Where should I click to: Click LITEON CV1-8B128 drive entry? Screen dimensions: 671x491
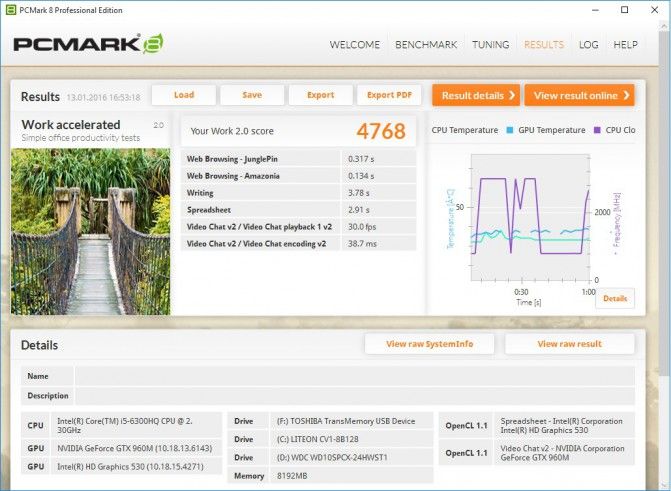point(352,439)
